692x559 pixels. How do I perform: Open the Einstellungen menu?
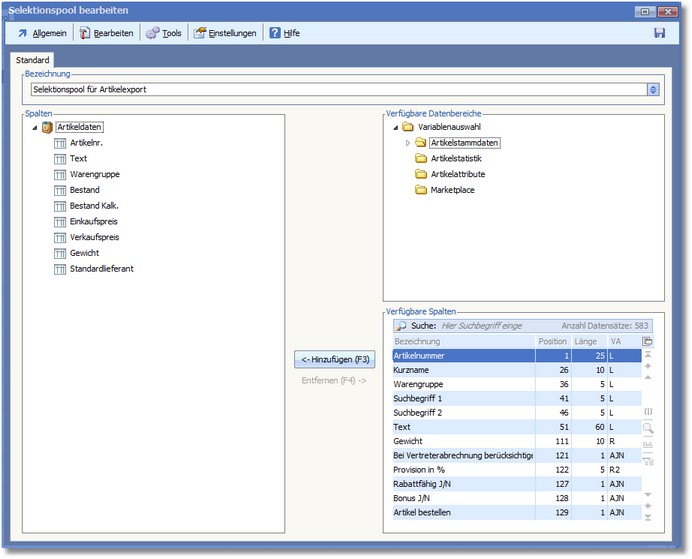coord(225,33)
